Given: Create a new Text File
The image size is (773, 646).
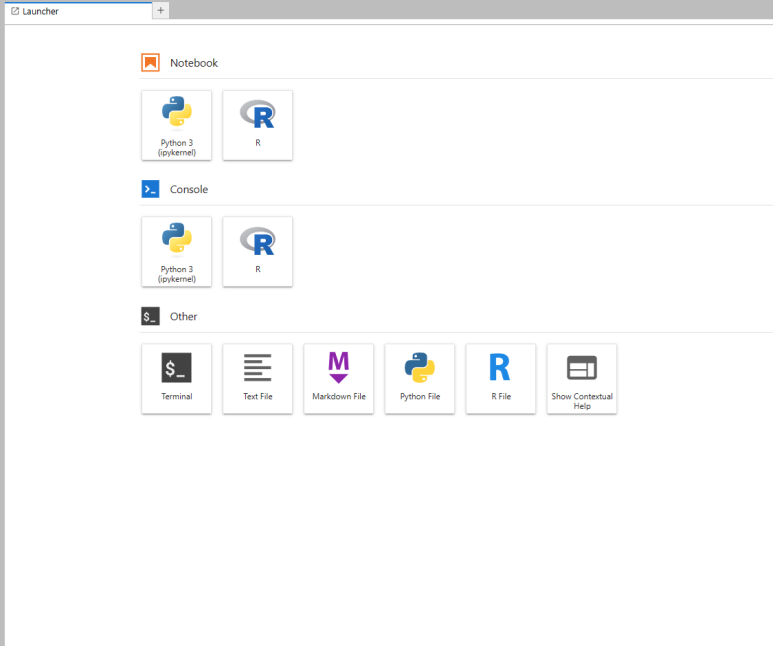Looking at the screenshot, I should pos(257,379).
